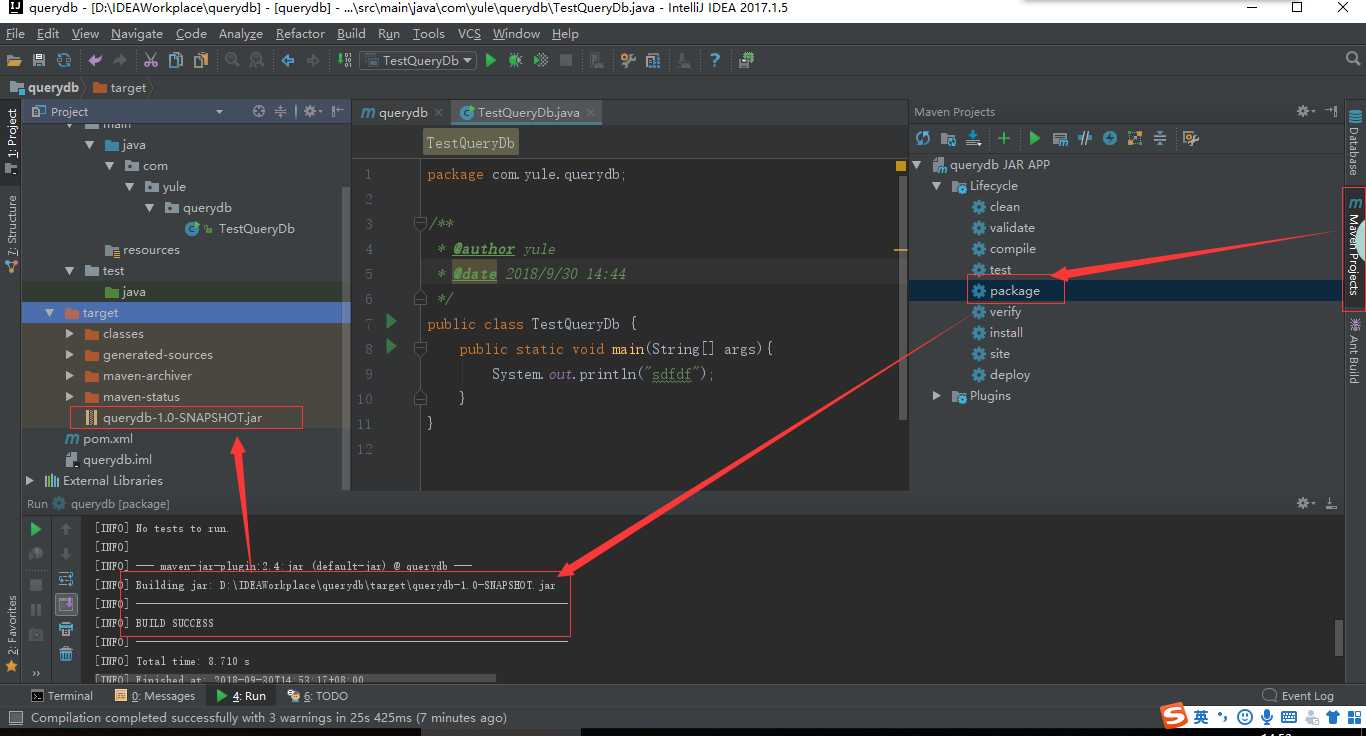Click the Copy icon in main toolbar

point(176,60)
